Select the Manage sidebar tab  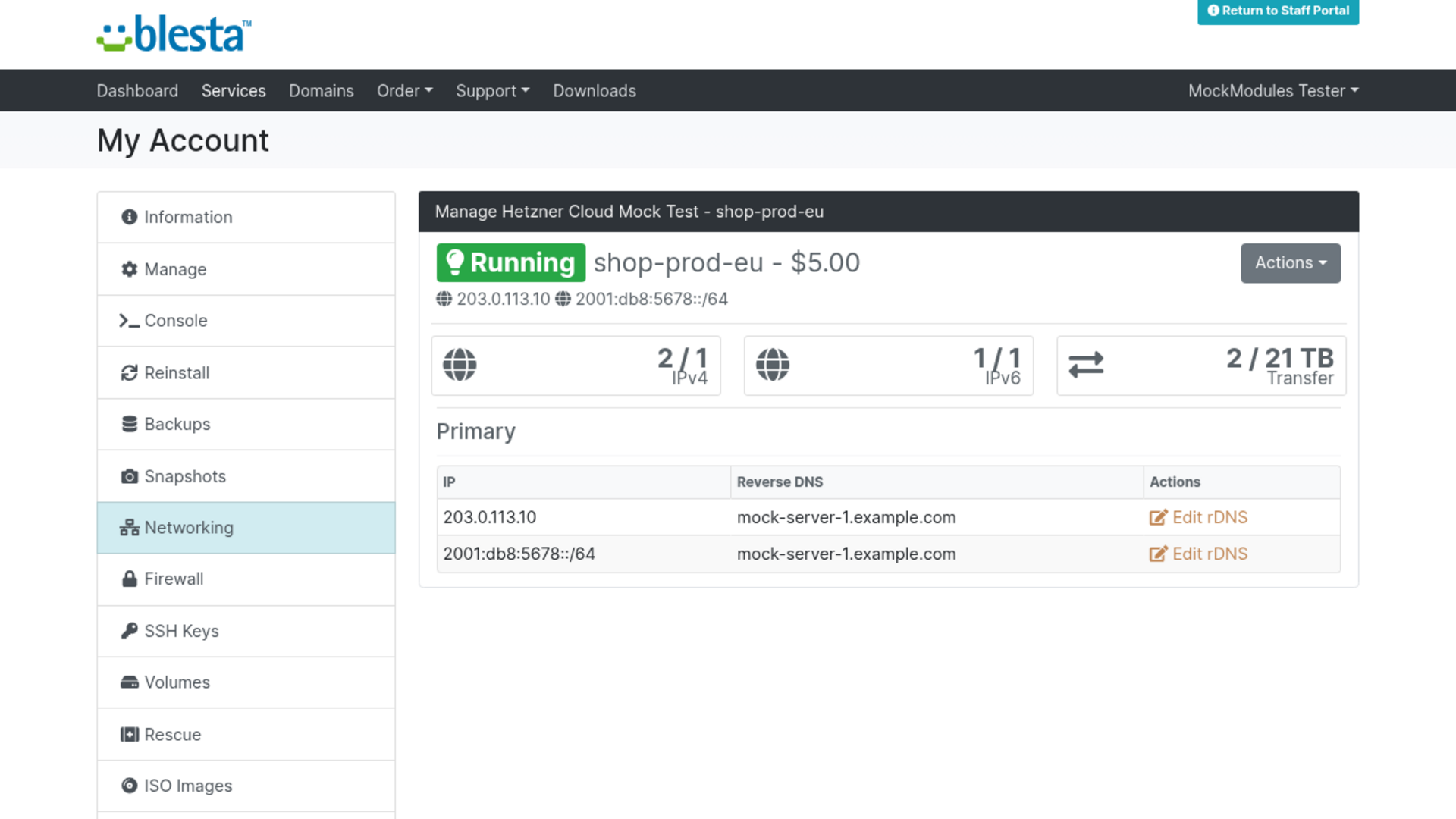246,269
